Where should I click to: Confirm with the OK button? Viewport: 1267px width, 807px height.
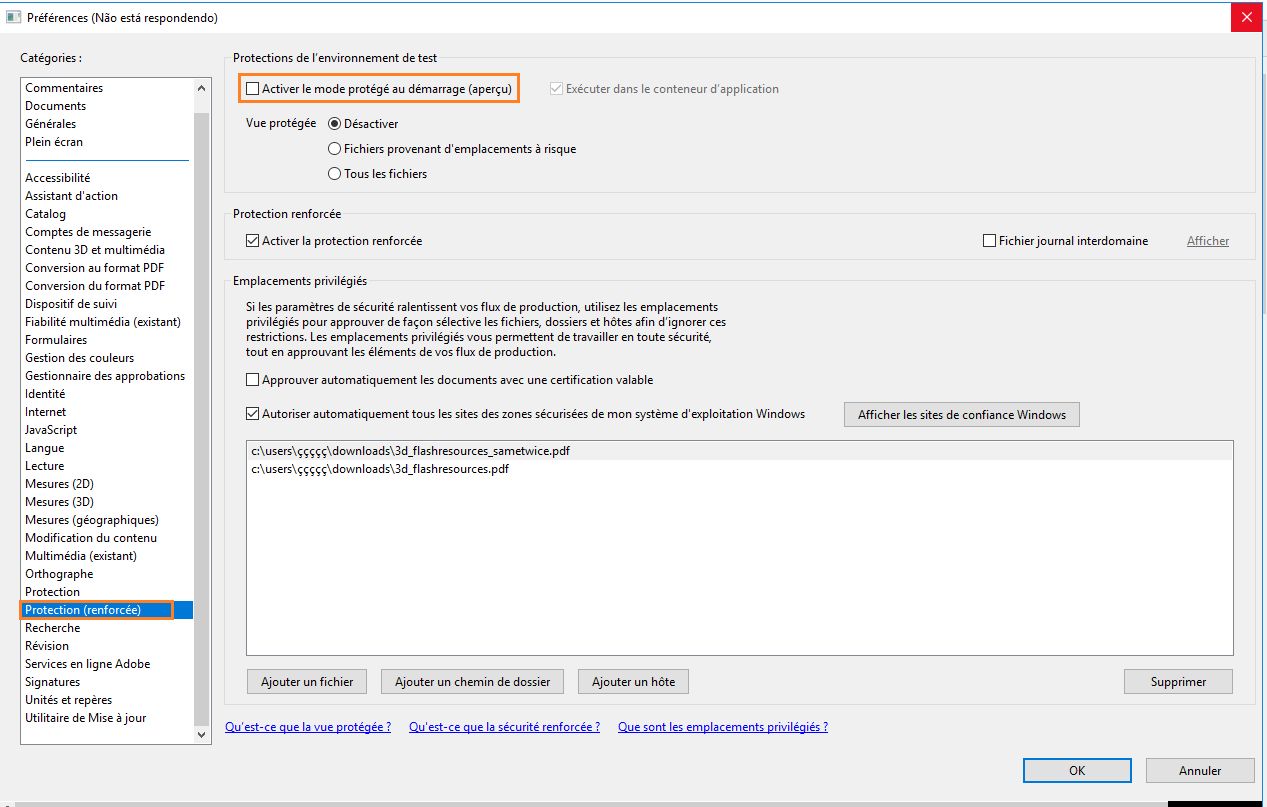tap(1077, 771)
